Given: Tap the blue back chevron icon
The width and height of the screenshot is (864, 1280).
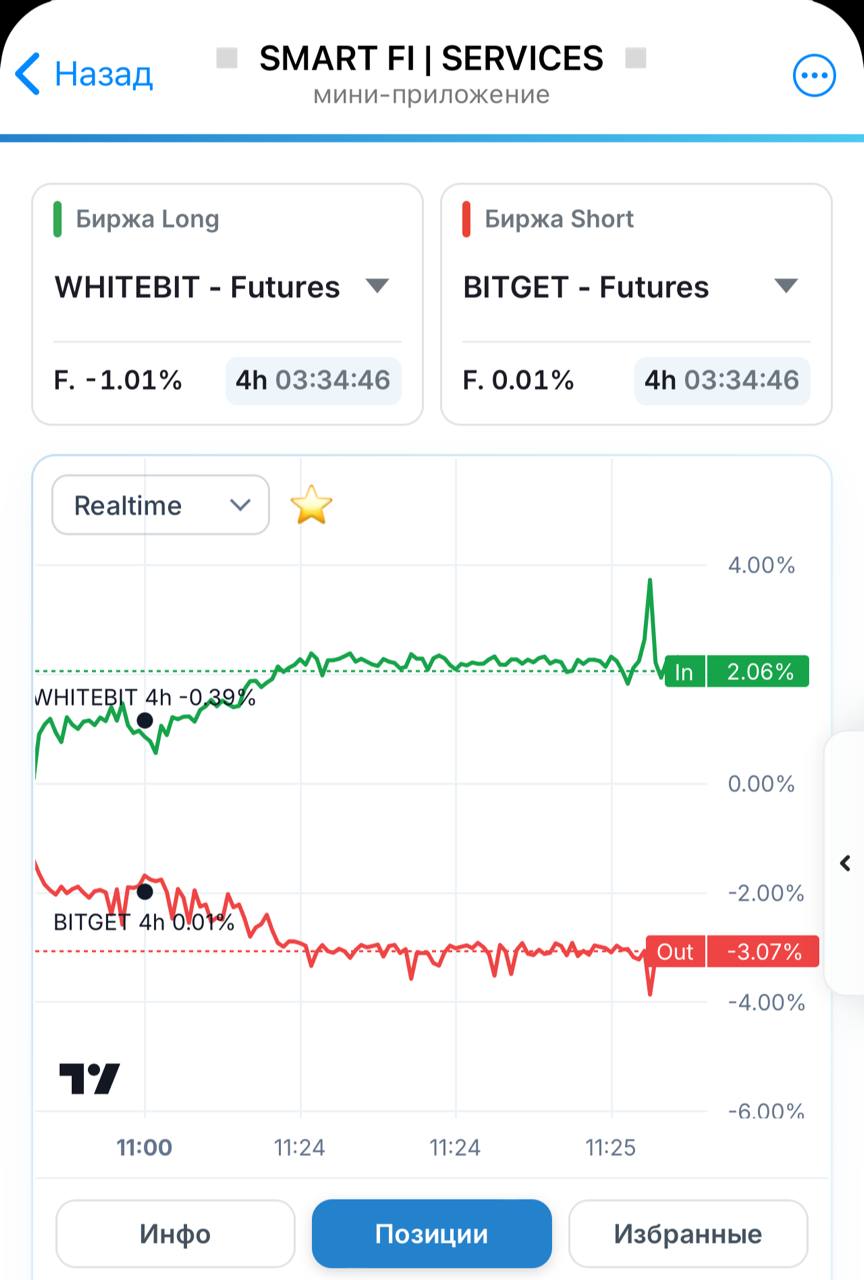Looking at the screenshot, I should point(27,74).
